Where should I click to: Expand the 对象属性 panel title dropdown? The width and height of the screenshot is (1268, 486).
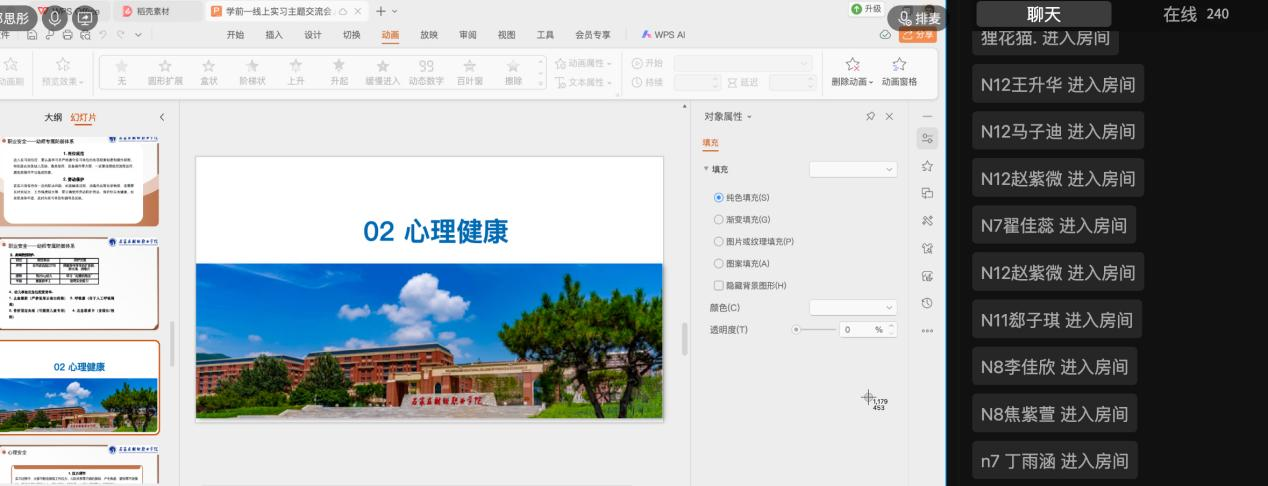(x=749, y=117)
